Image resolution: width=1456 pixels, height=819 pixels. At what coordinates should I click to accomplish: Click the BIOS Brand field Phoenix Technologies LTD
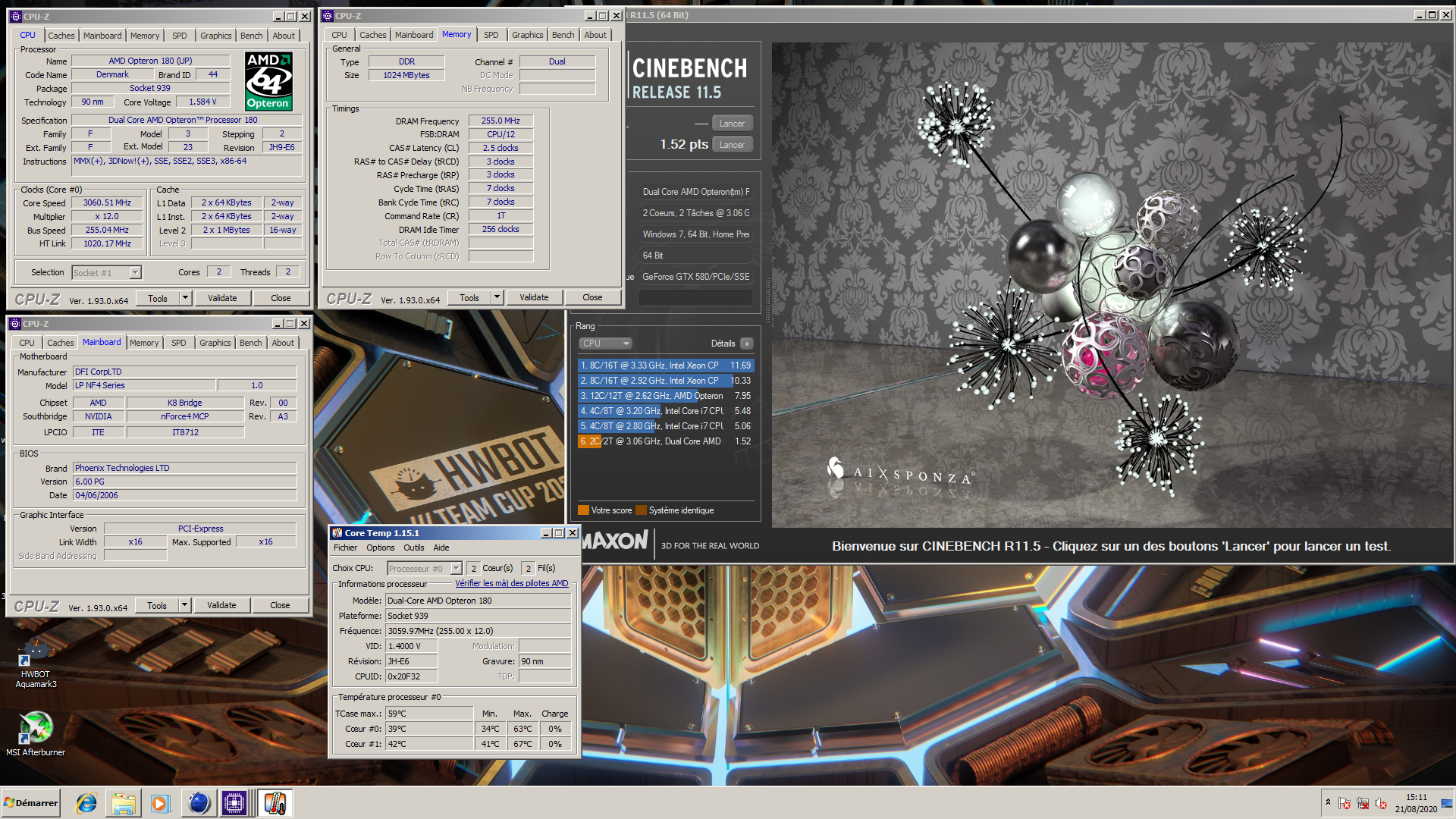[x=184, y=469]
